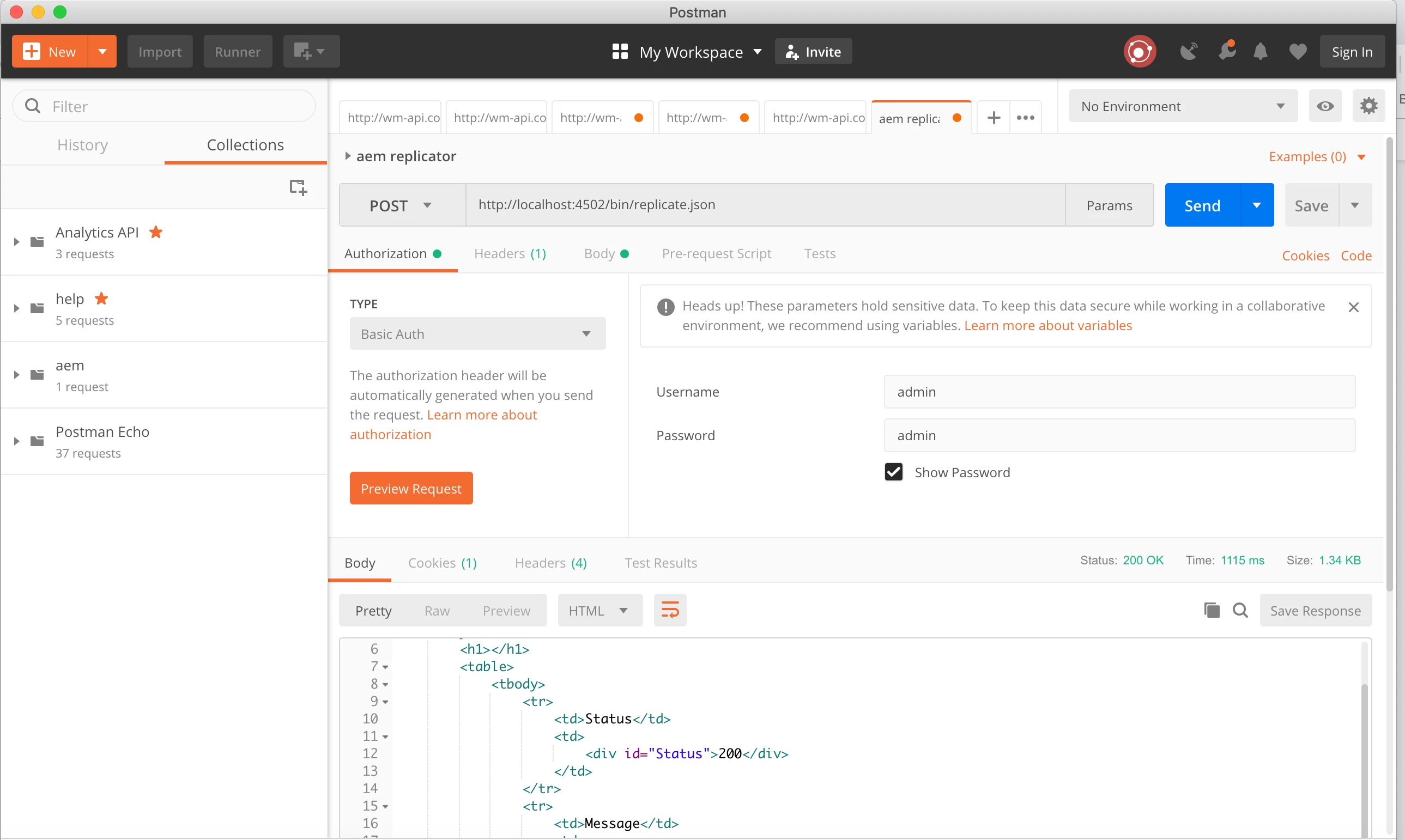Open the wrench settings icon
The image size is (1405, 840).
click(x=1226, y=52)
